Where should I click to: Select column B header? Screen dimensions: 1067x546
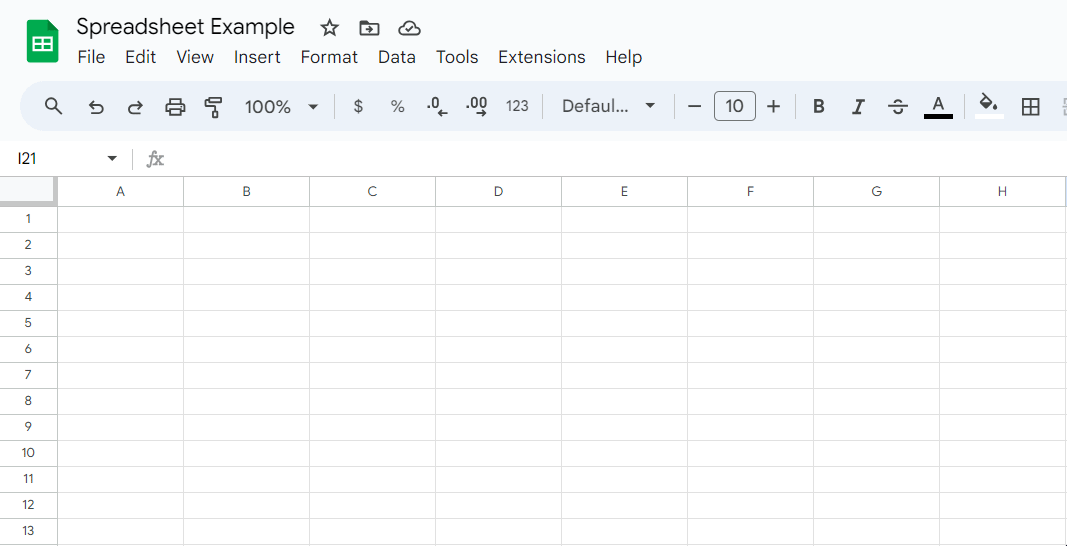coord(246,192)
